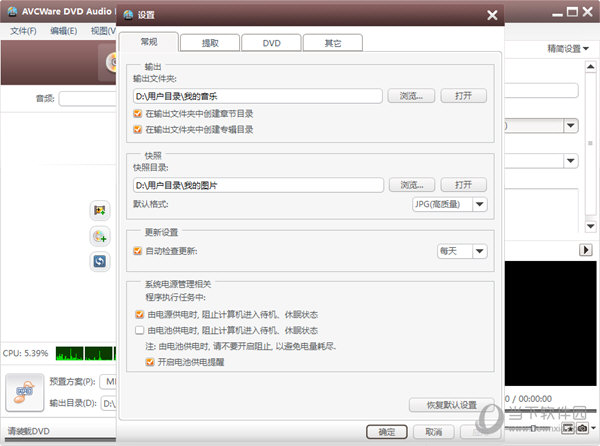Viewport: 600px width, 446px height.
Task: Click the snapshot directory path field
Action: point(258,185)
